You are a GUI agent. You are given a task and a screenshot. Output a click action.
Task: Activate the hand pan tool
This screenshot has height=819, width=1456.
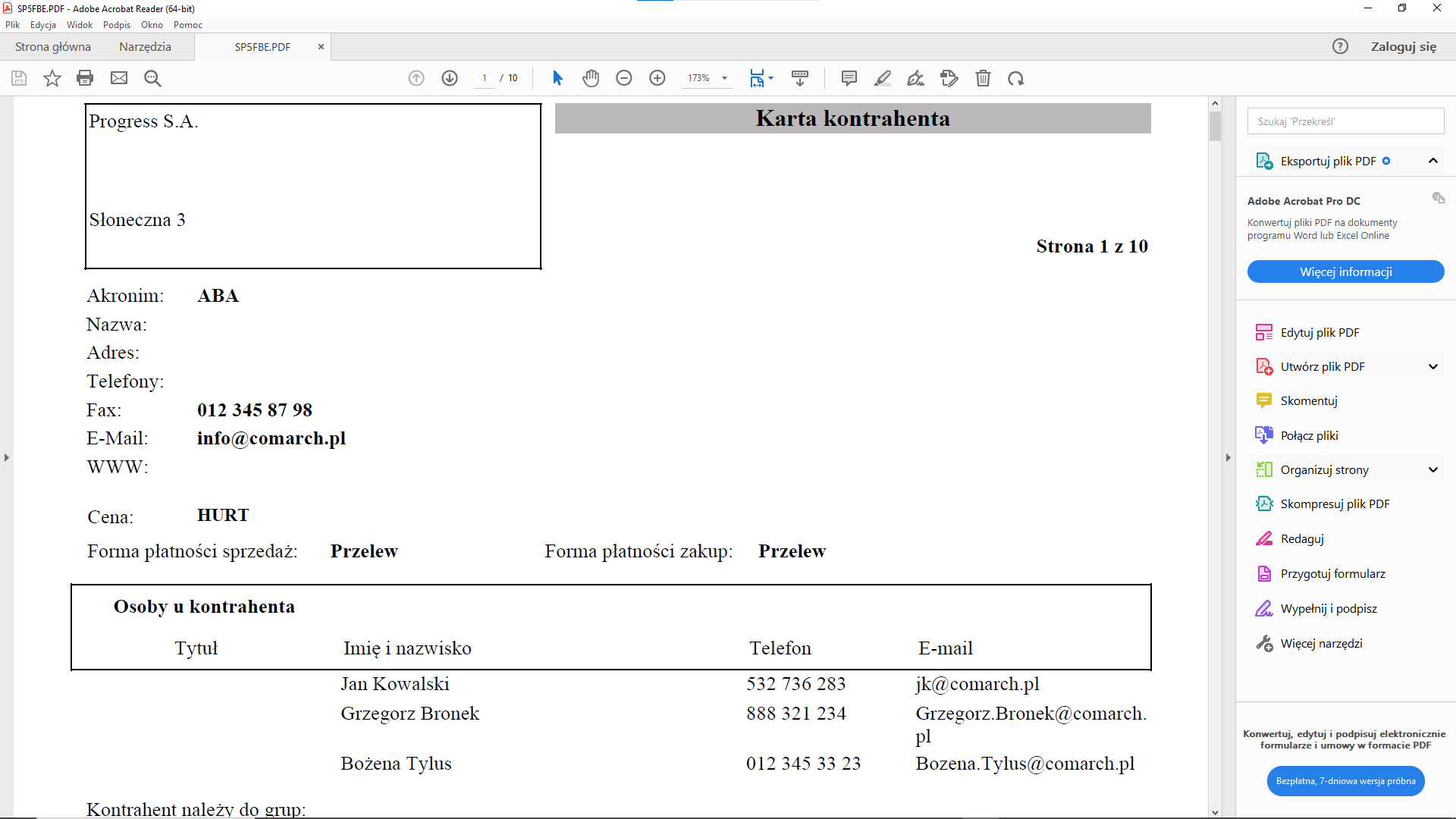point(591,78)
